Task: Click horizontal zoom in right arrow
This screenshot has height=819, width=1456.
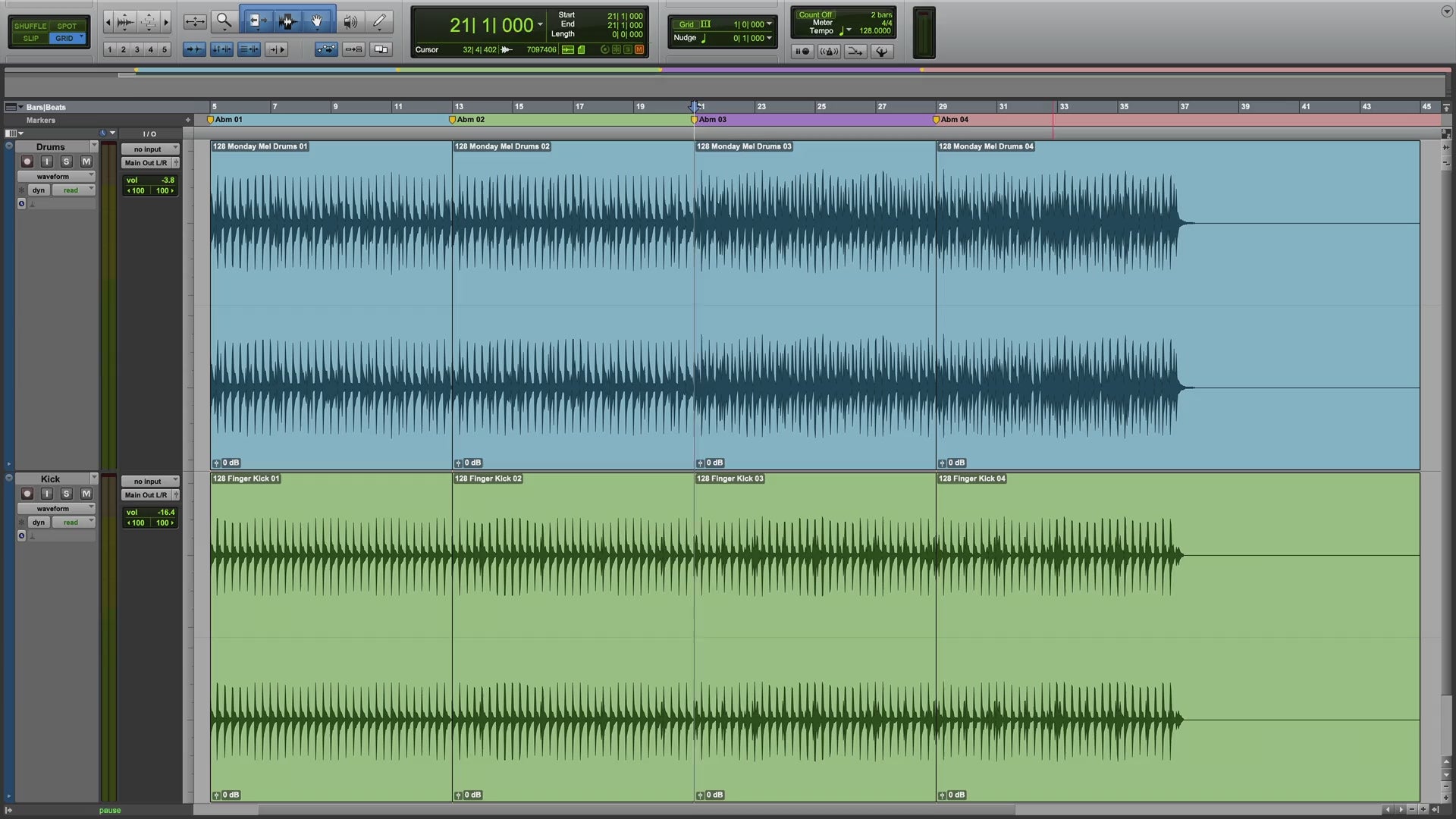Action: tap(166, 22)
